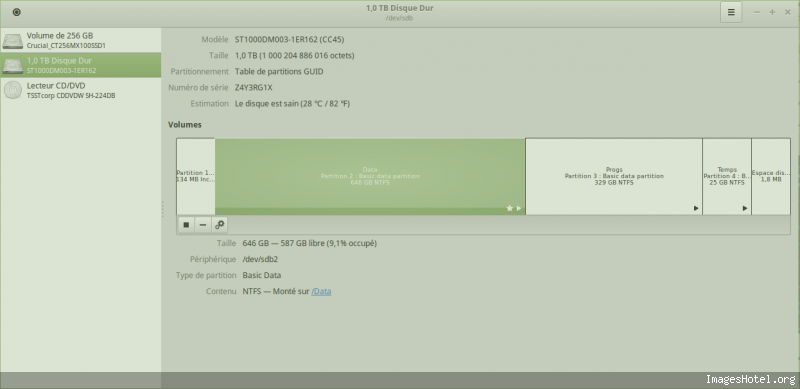Select the 1,8 MB free space block
800x389 pixels.
[x=771, y=176]
